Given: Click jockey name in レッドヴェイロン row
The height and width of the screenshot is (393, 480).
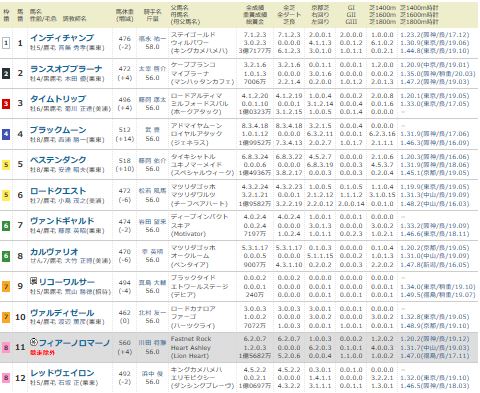Looking at the screenshot, I should click(x=152, y=374).
